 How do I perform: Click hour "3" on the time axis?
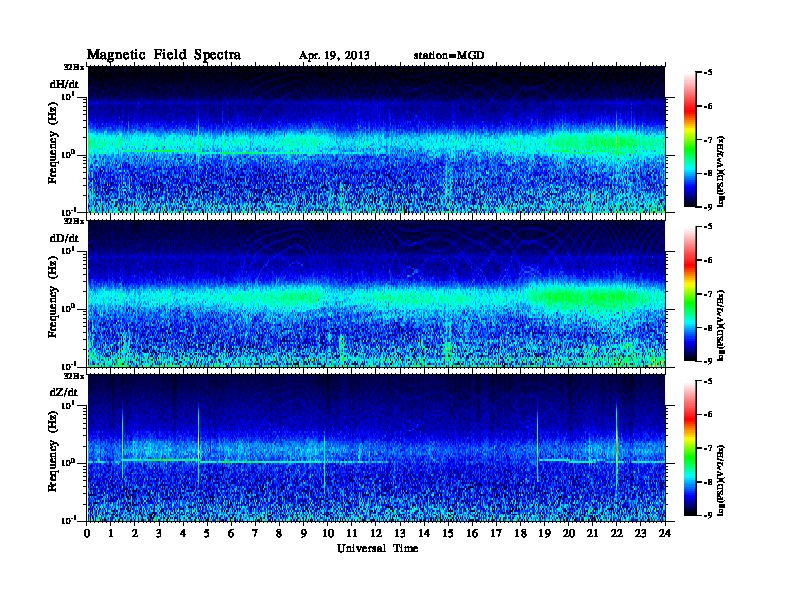(x=159, y=534)
